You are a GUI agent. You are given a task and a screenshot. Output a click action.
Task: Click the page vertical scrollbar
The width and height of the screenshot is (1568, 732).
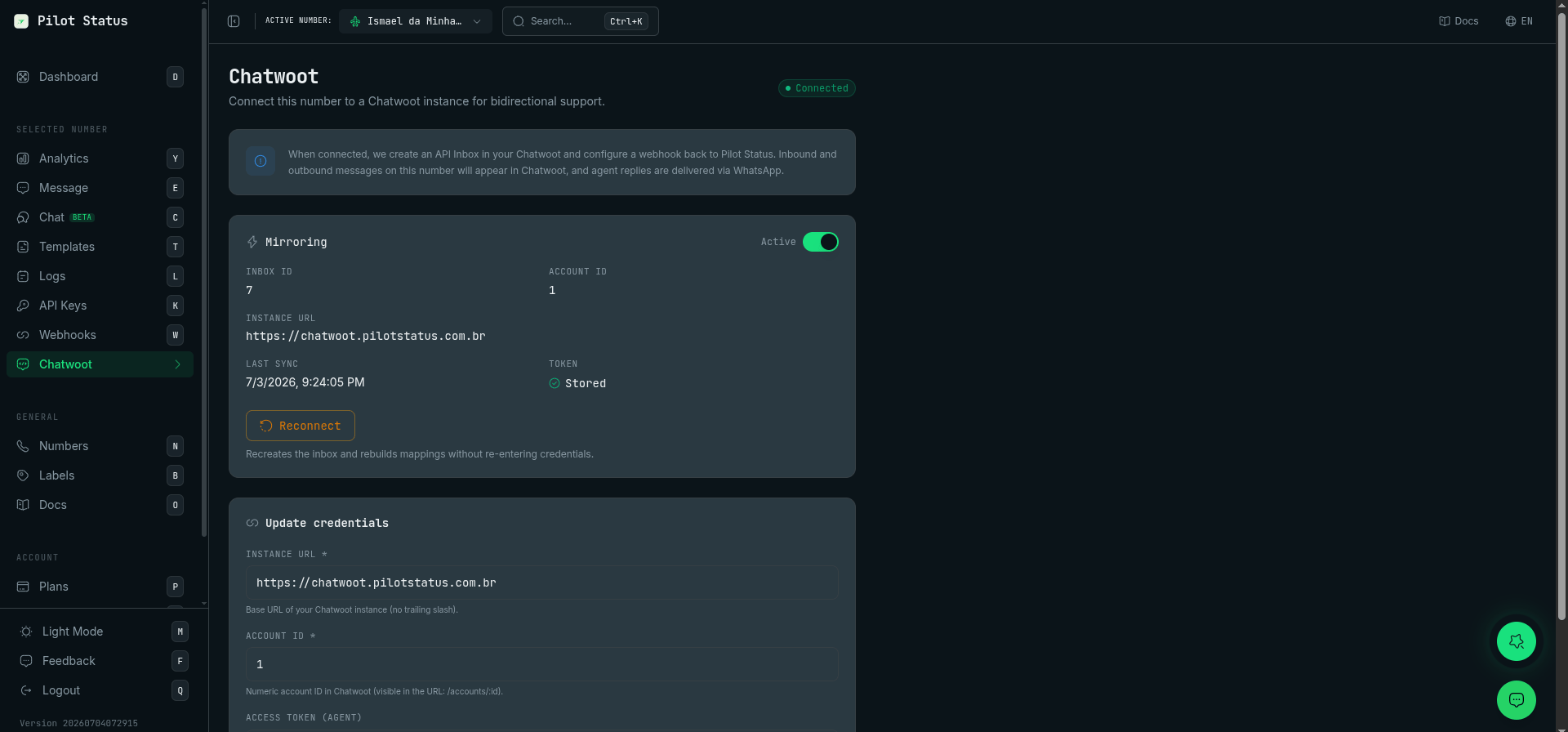point(1562,319)
